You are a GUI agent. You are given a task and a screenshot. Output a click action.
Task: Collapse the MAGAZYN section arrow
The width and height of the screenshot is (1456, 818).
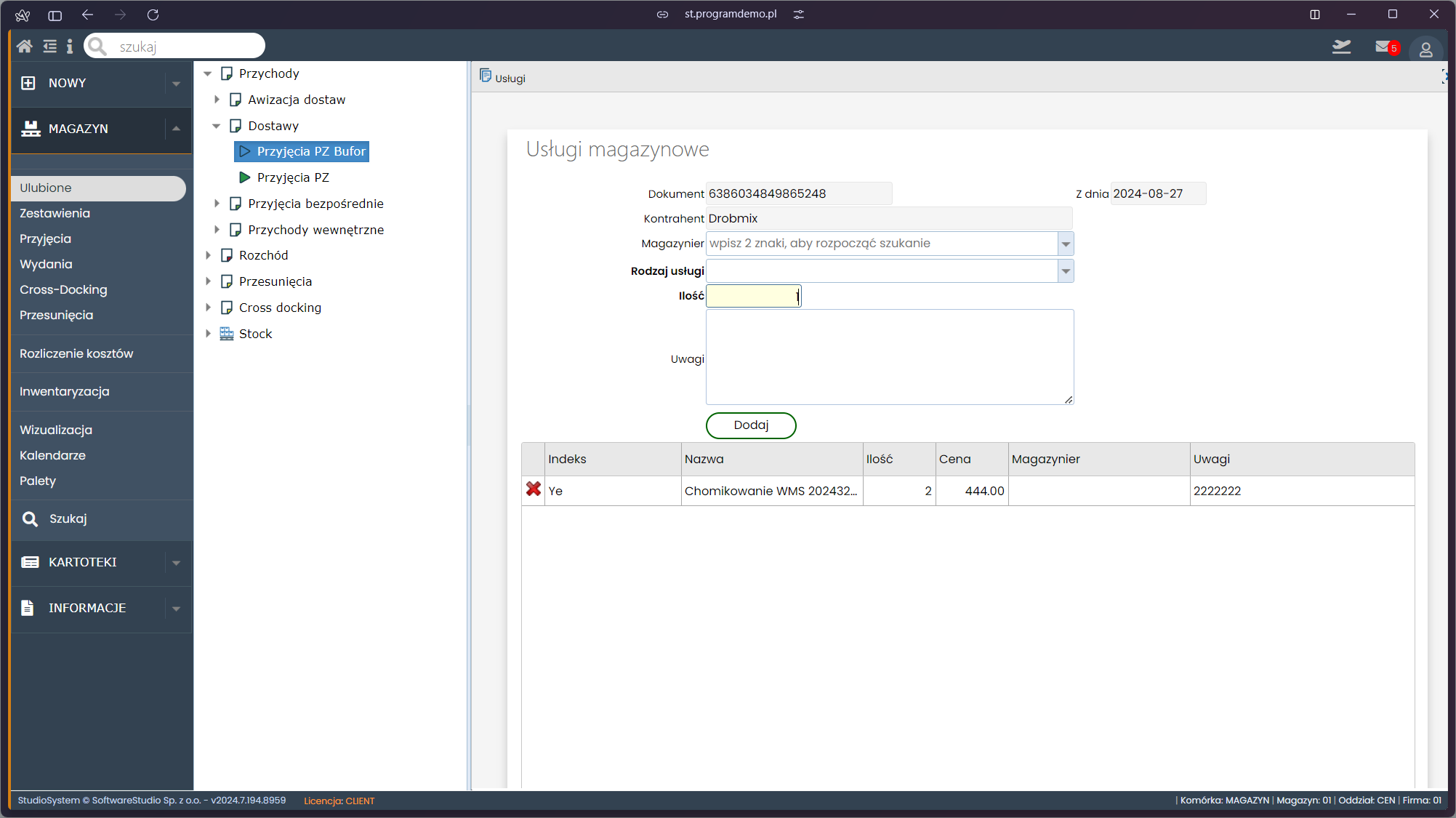pyautogui.click(x=176, y=129)
